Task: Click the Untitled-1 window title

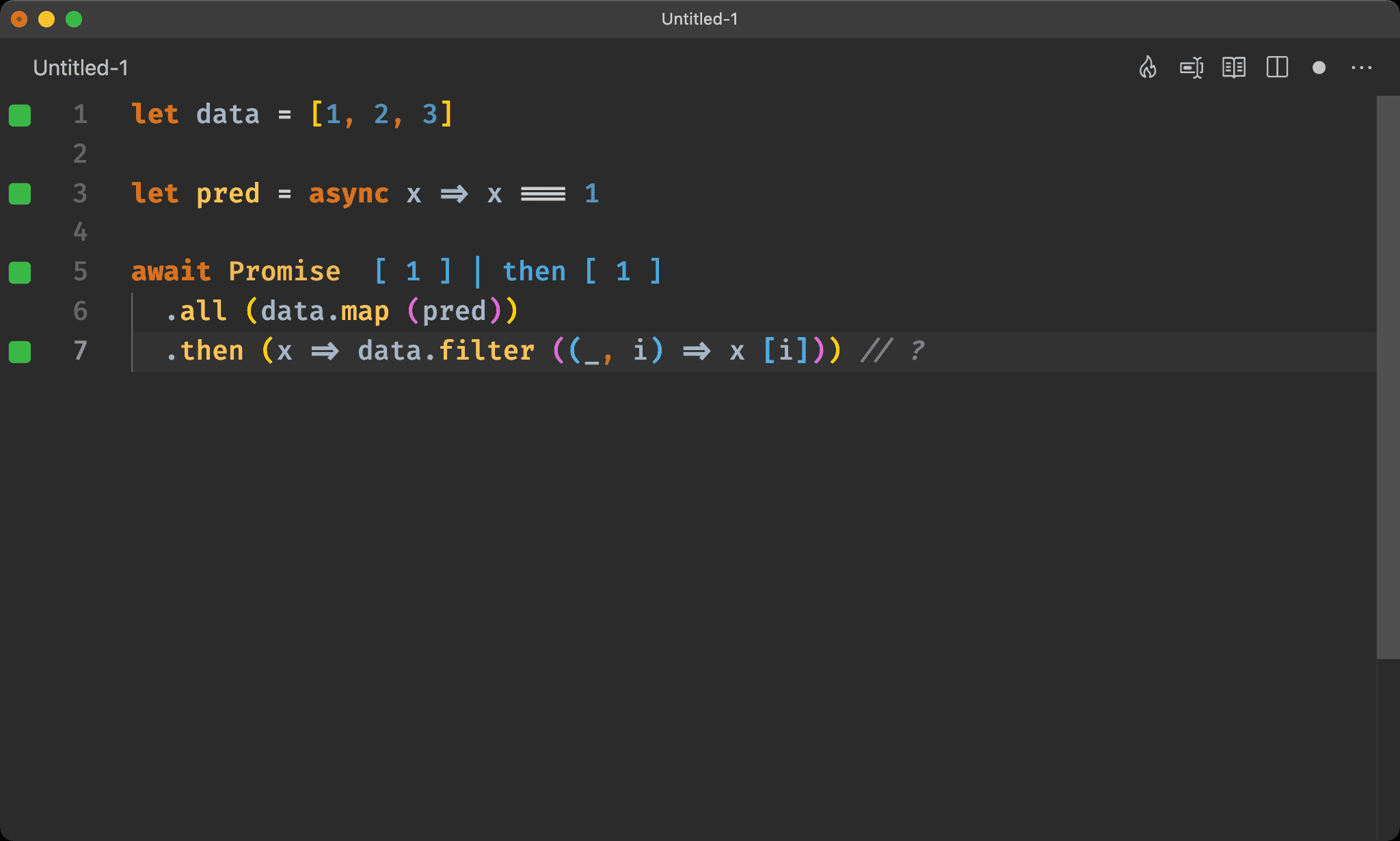Action: pyautogui.click(x=699, y=19)
